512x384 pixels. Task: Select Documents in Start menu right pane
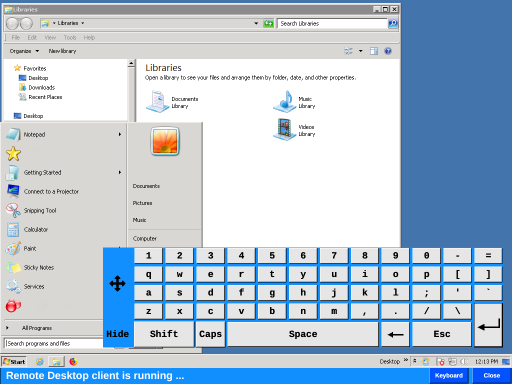[146, 186]
